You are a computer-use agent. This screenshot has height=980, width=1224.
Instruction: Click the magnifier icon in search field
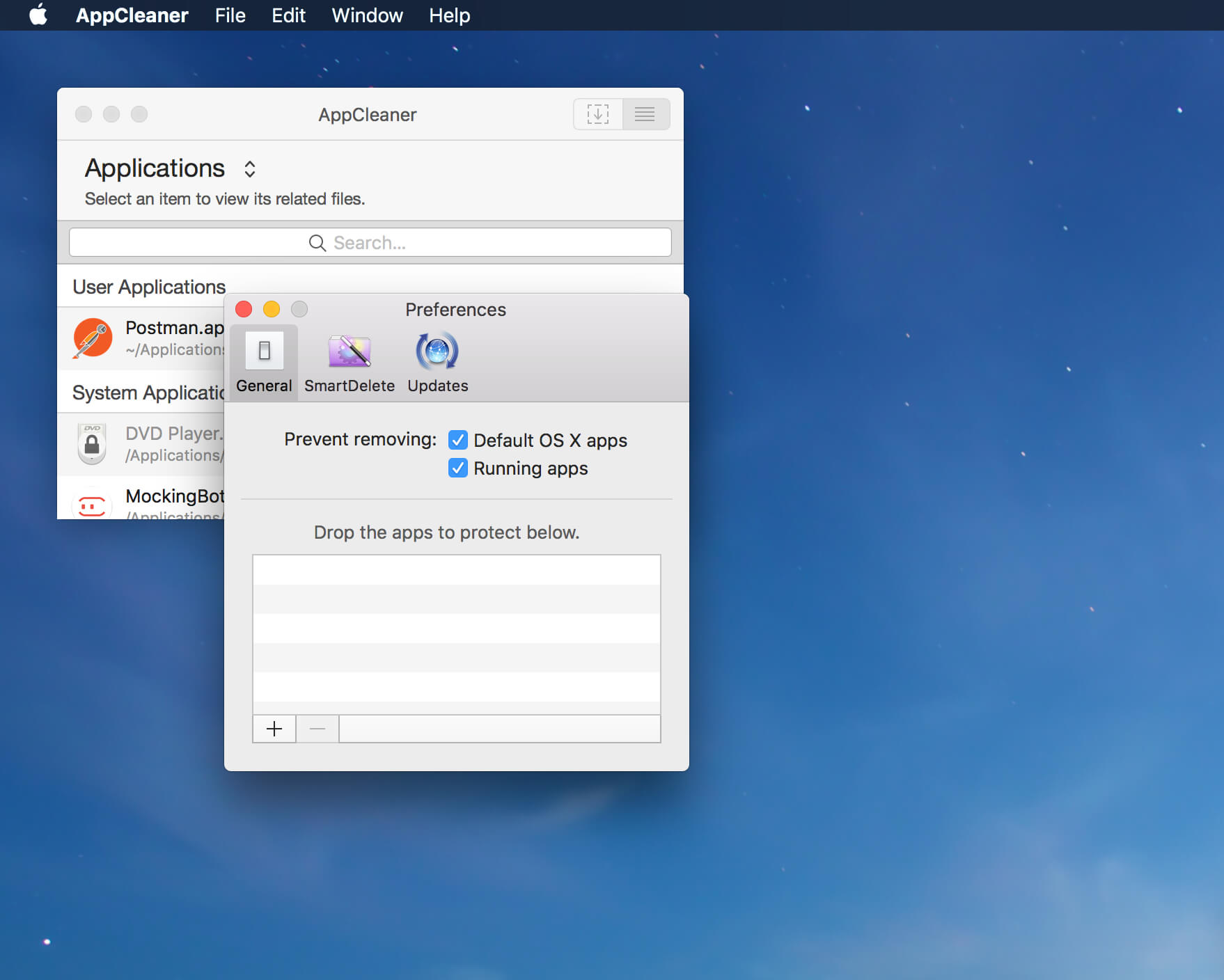click(317, 243)
